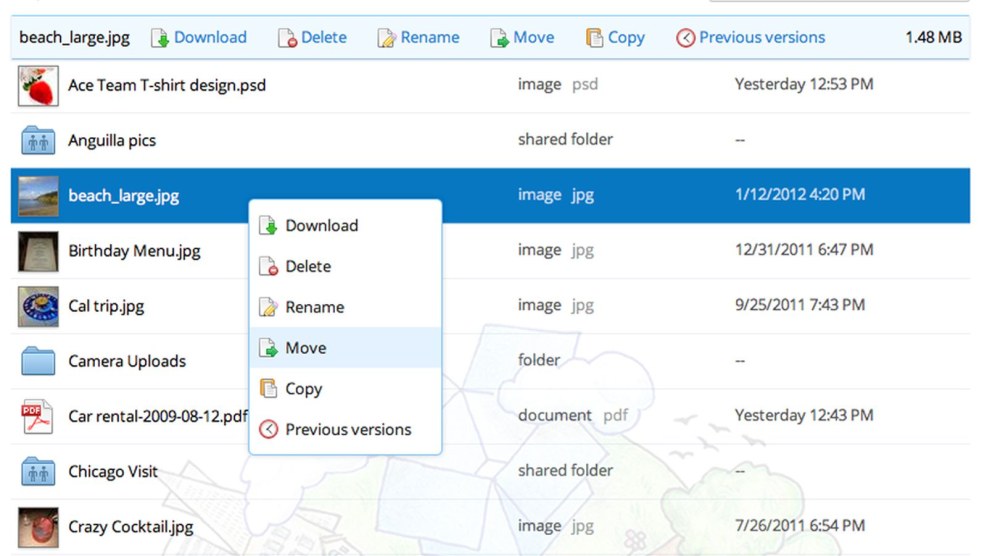
Task: Click the Cal trip.jpg thumbnail
Action: (38, 306)
